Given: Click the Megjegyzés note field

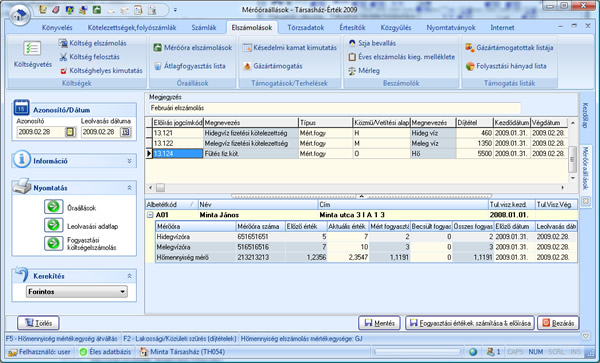Looking at the screenshot, I should 335,108.
